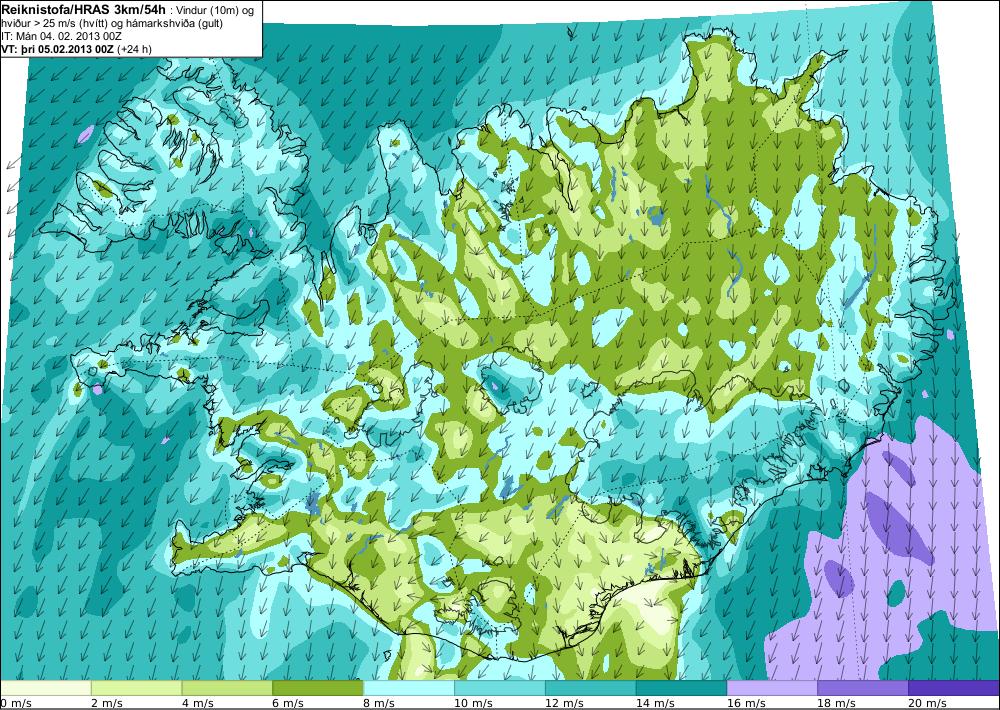Select the light green 2–4 m/s legend swatch
This screenshot has width=1000, height=710.
click(x=136, y=688)
